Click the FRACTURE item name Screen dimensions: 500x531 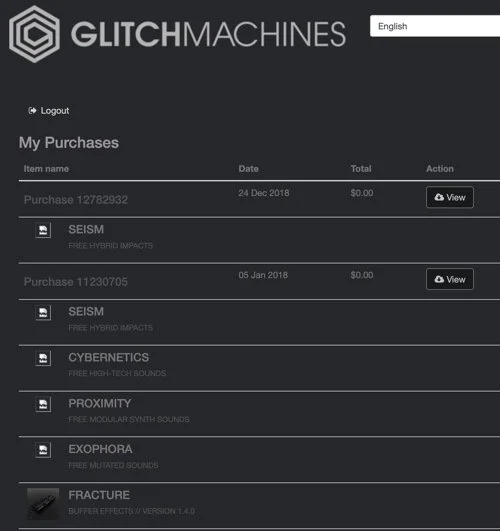coord(99,495)
